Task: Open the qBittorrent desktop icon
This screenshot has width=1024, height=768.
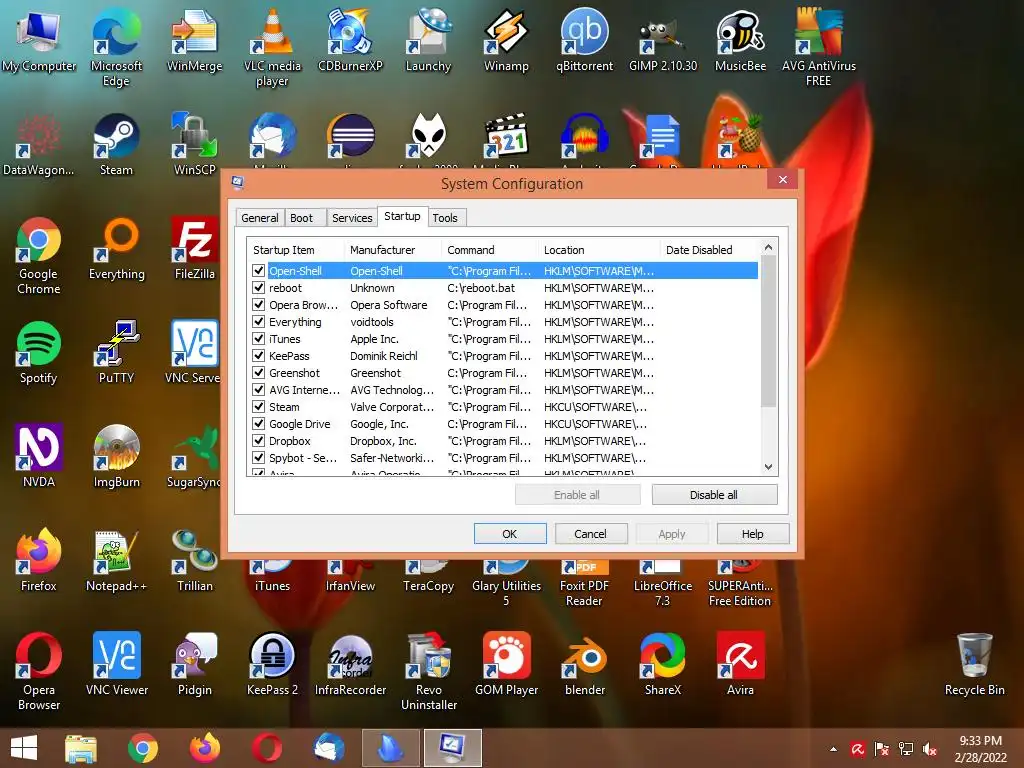Action: 584,39
